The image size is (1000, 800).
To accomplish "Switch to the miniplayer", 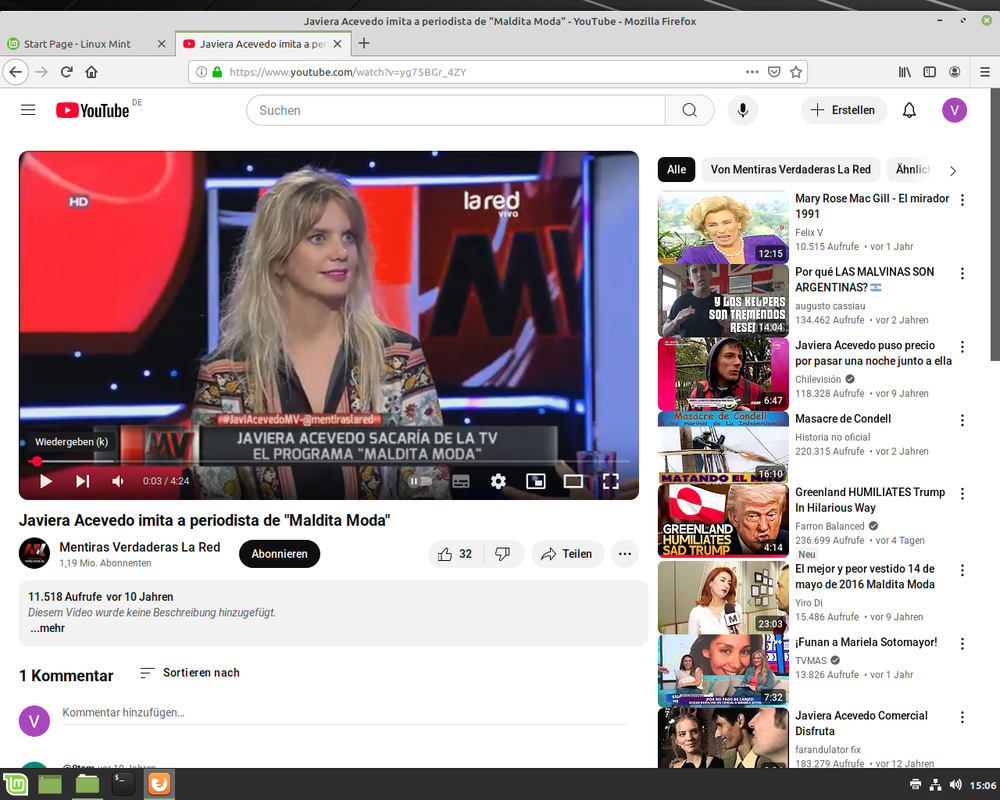I will 536,481.
